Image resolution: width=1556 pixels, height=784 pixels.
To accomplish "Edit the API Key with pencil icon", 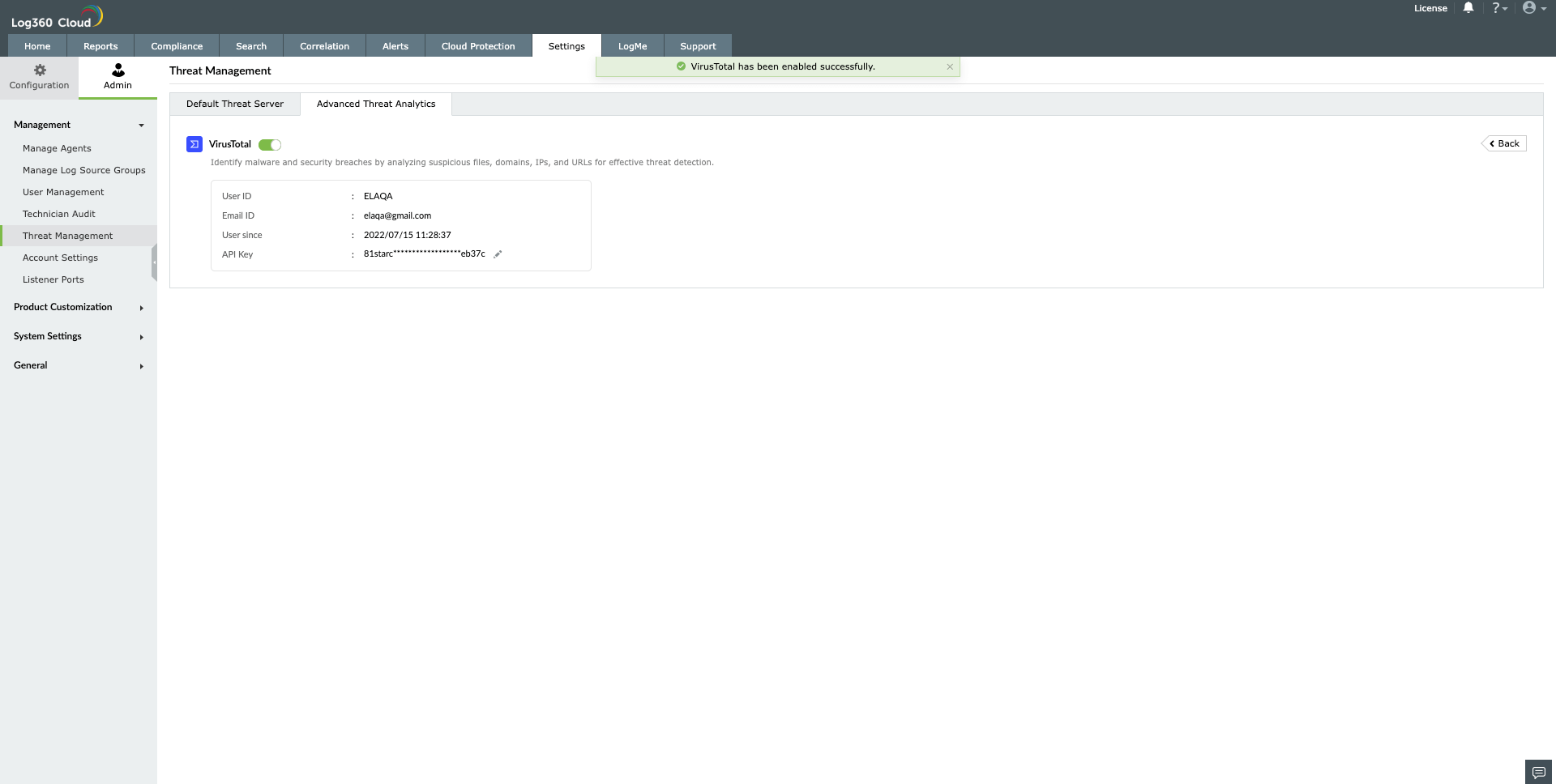I will [498, 254].
